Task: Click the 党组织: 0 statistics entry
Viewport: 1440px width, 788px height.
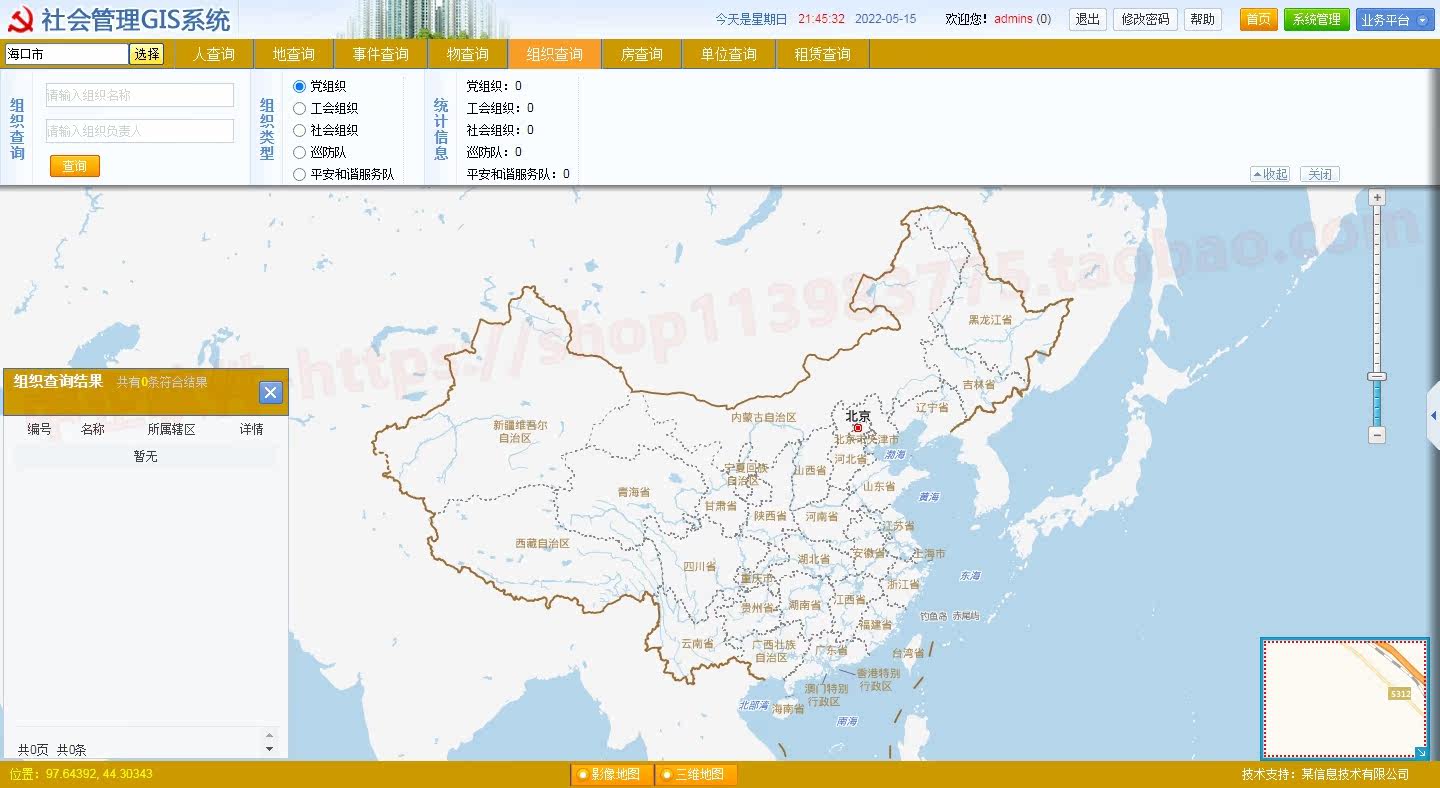Action: (x=494, y=86)
